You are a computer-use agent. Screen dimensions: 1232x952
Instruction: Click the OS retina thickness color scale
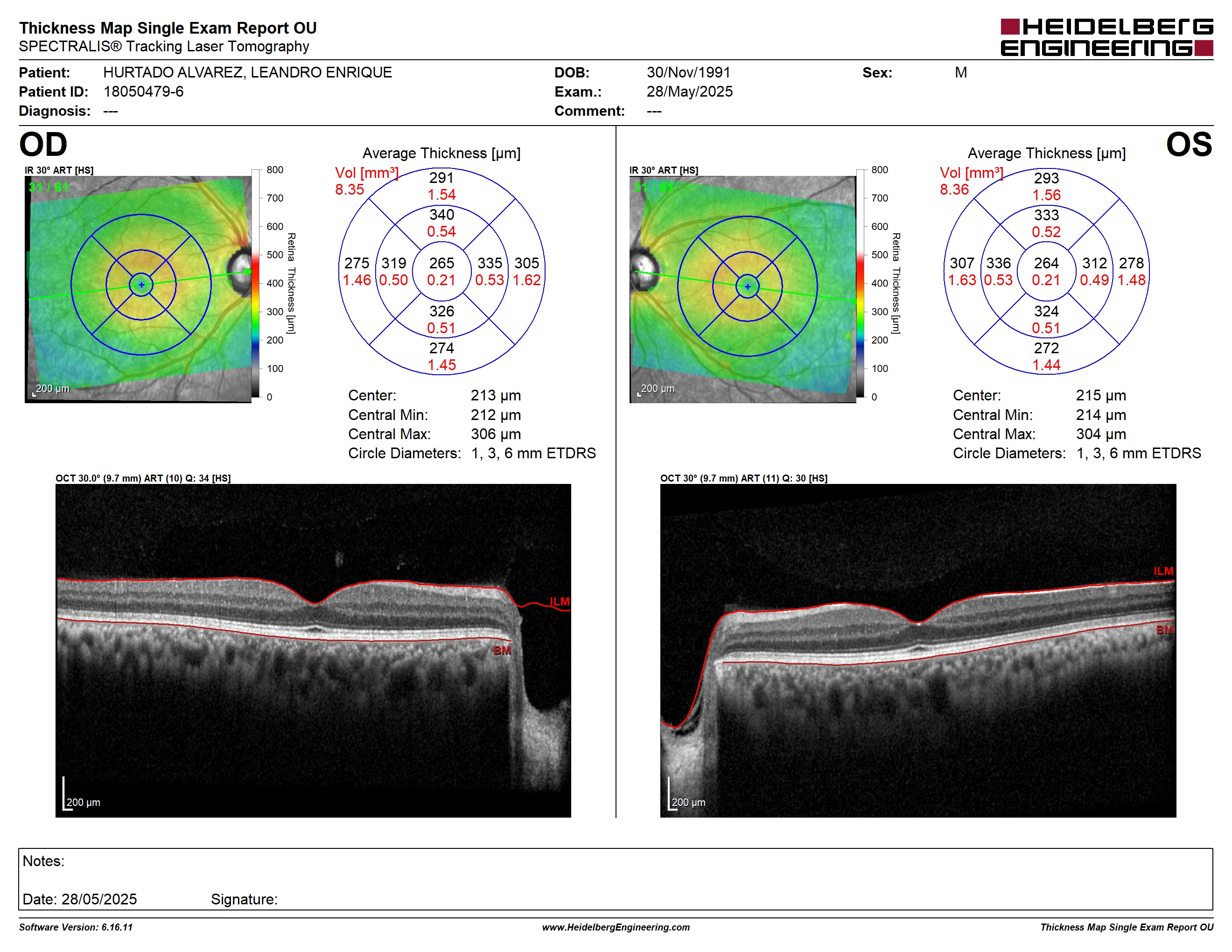click(x=860, y=283)
